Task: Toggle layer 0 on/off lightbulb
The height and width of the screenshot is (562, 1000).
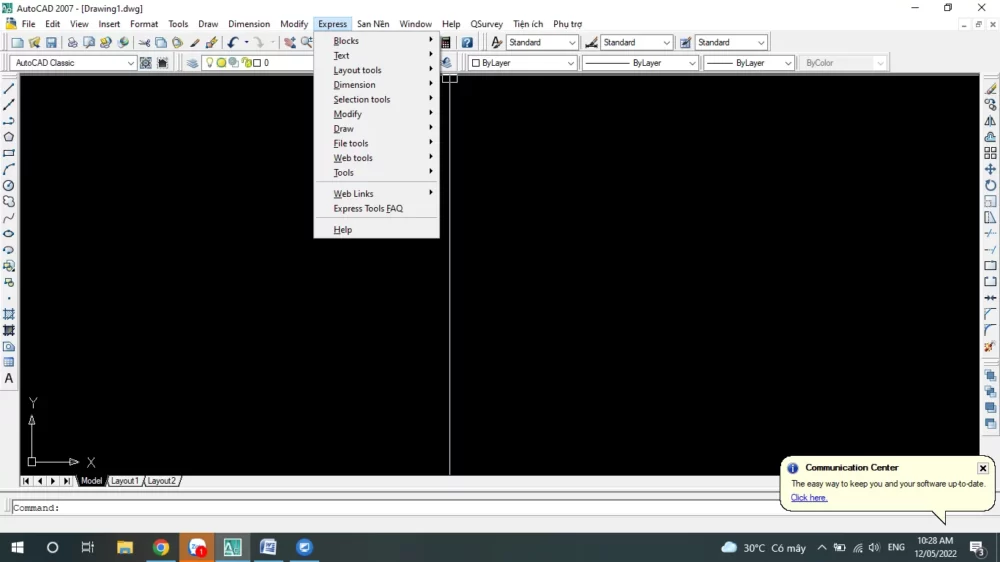Action: point(210,63)
